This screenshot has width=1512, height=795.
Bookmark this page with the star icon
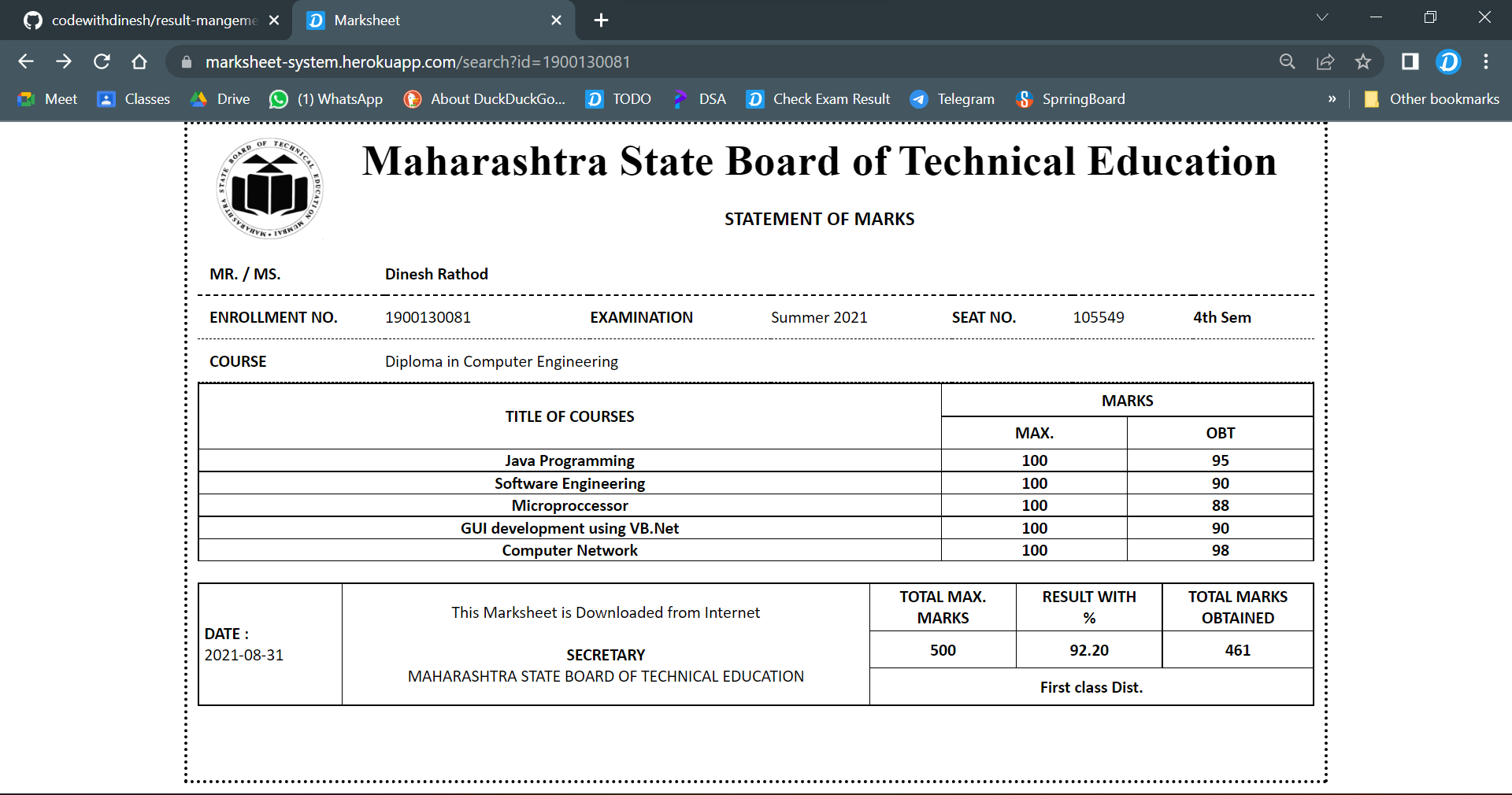point(1363,61)
